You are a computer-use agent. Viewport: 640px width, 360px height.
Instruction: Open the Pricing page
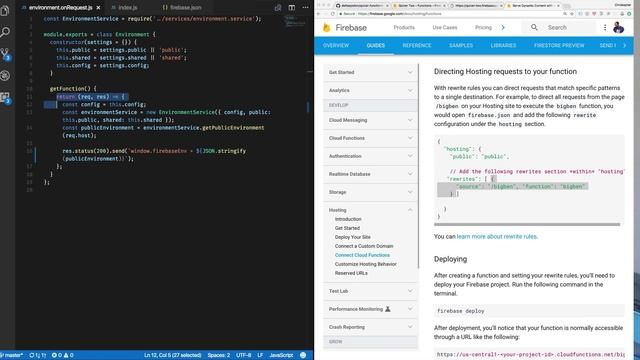click(483, 27)
